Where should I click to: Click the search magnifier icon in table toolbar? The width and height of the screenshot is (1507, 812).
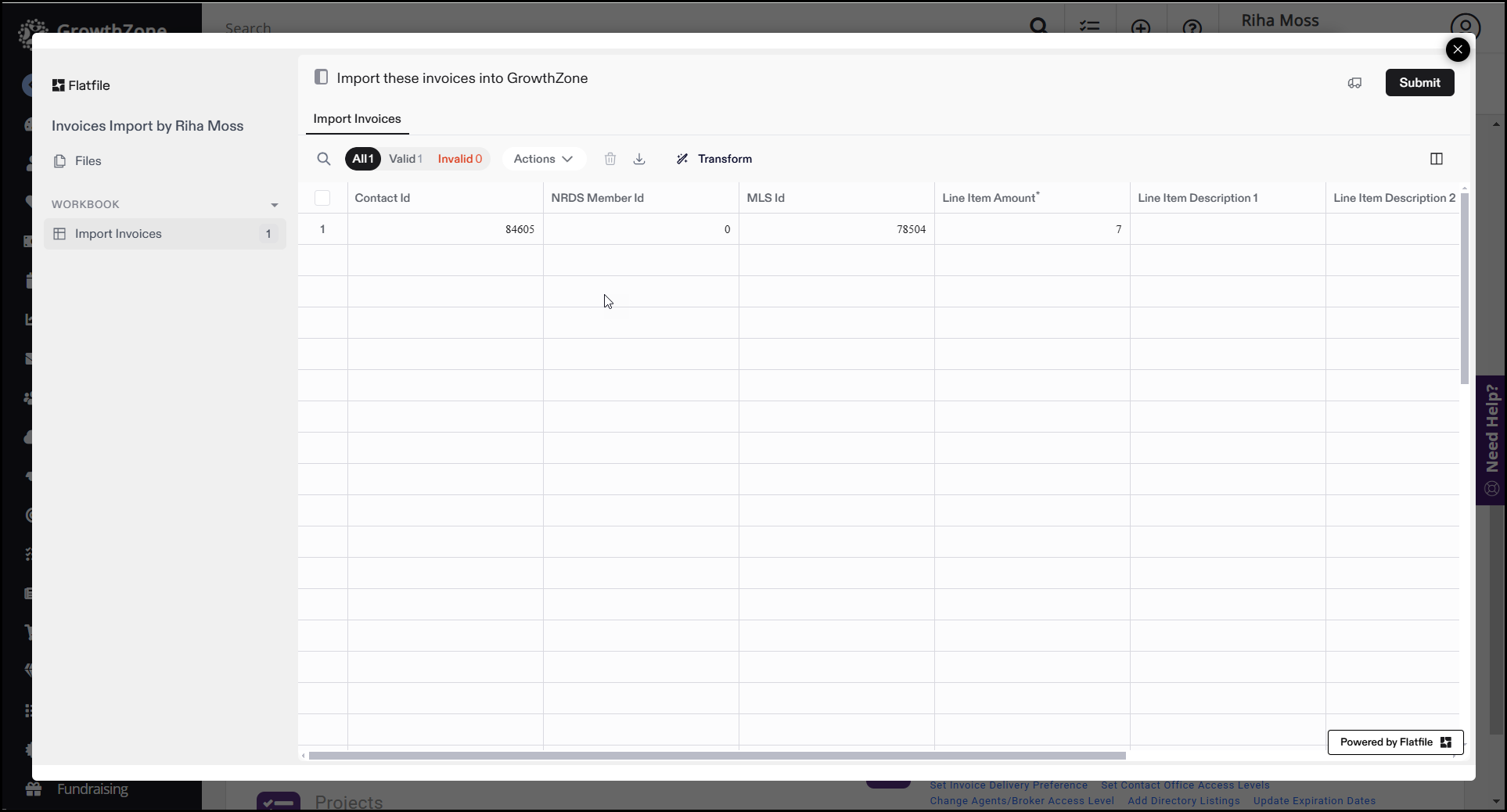(x=323, y=159)
